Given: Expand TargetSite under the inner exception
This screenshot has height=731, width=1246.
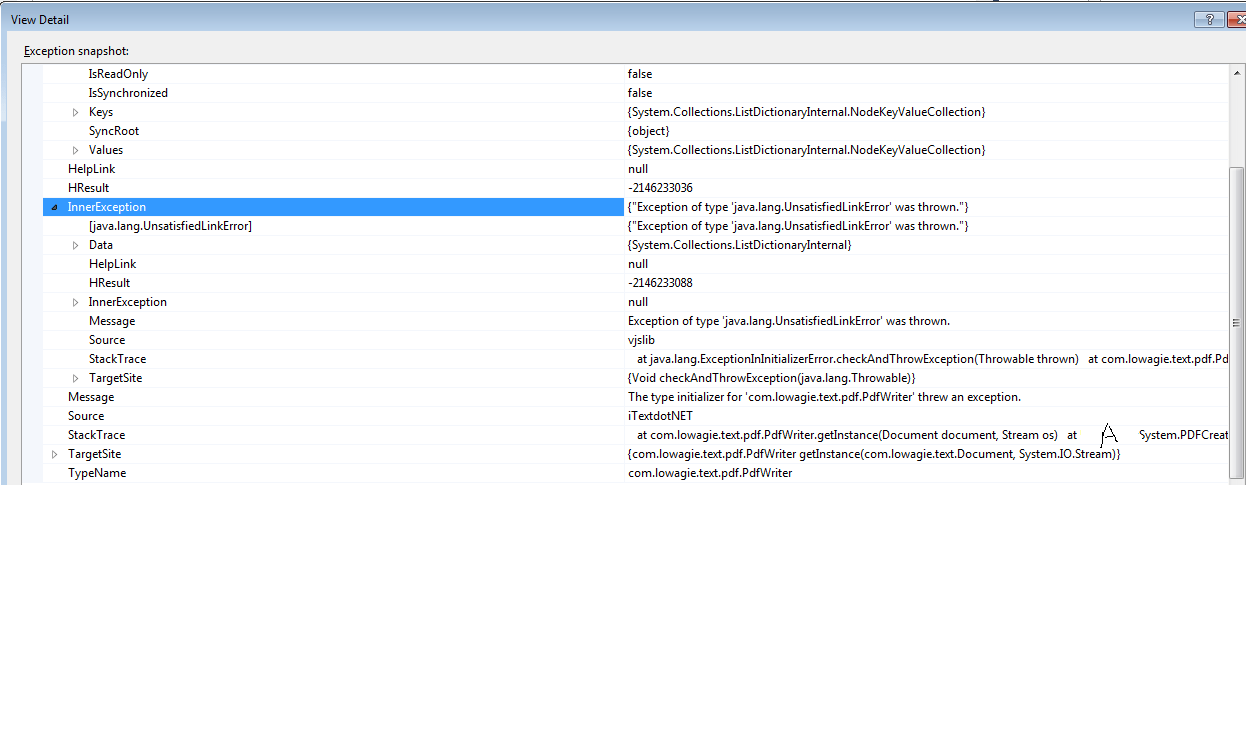Looking at the screenshot, I should pyautogui.click(x=76, y=377).
